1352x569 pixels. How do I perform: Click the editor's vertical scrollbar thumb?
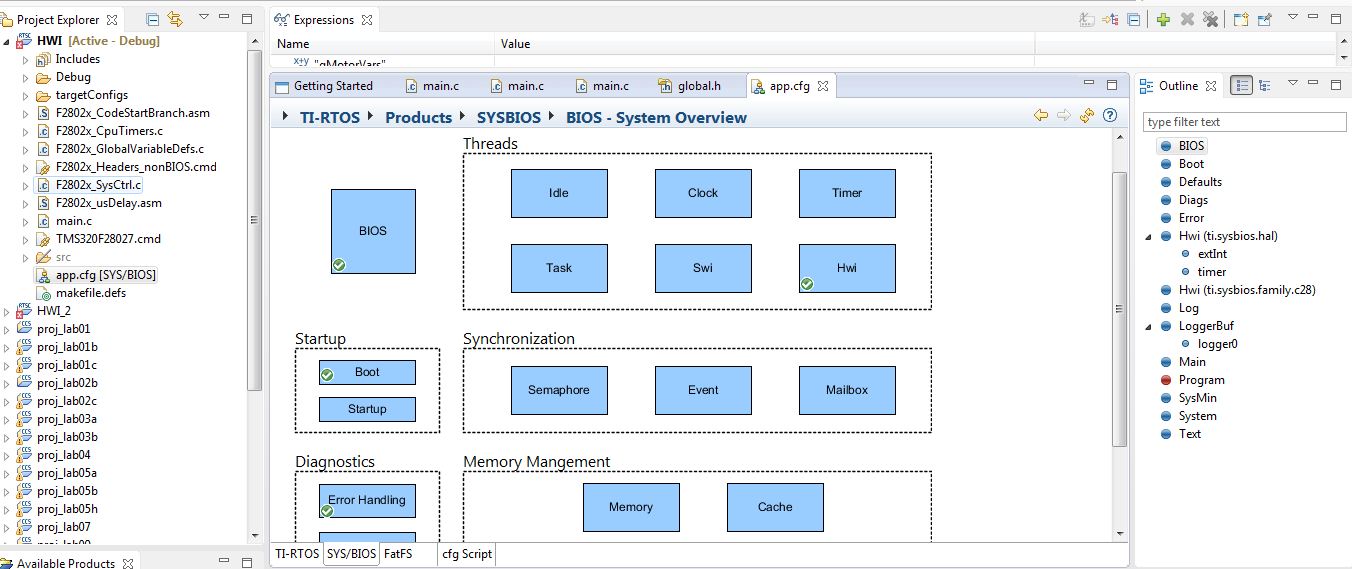(x=1120, y=310)
